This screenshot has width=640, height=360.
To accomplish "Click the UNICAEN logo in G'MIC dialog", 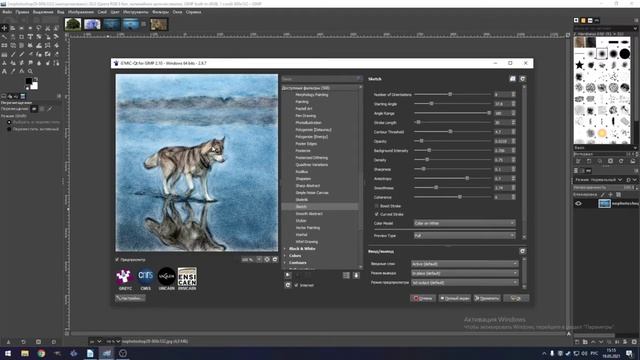I will 167,279.
